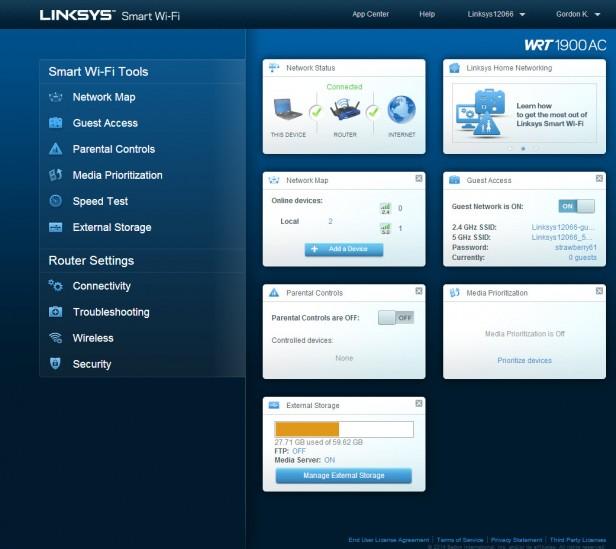Click the Home Networking banner image
616x549 pixels.
(524, 113)
